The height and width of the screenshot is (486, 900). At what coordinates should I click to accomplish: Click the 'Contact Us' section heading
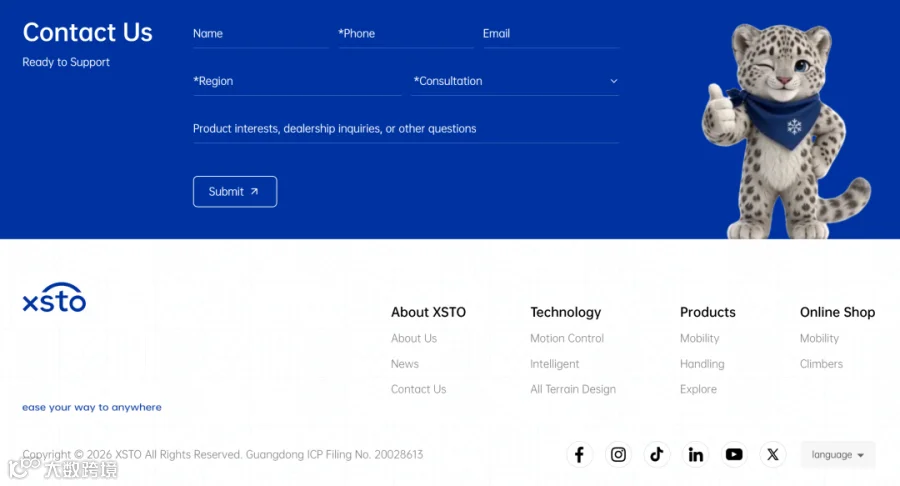click(x=87, y=32)
